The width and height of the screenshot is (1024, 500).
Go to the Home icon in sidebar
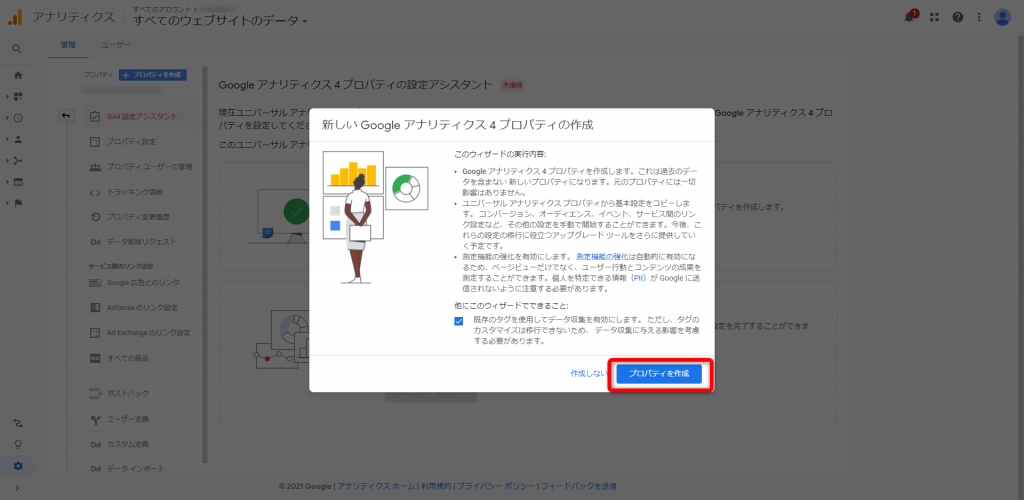(x=18, y=75)
